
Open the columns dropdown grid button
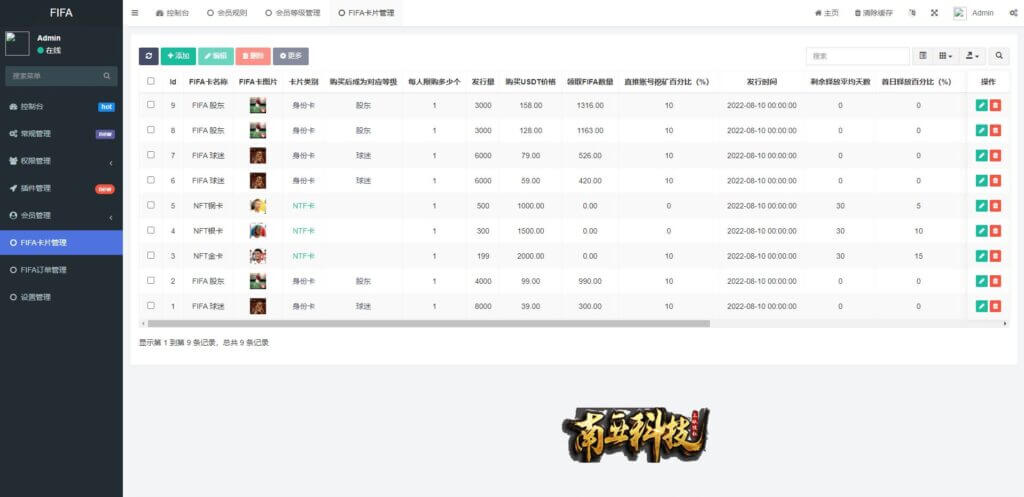(946, 56)
